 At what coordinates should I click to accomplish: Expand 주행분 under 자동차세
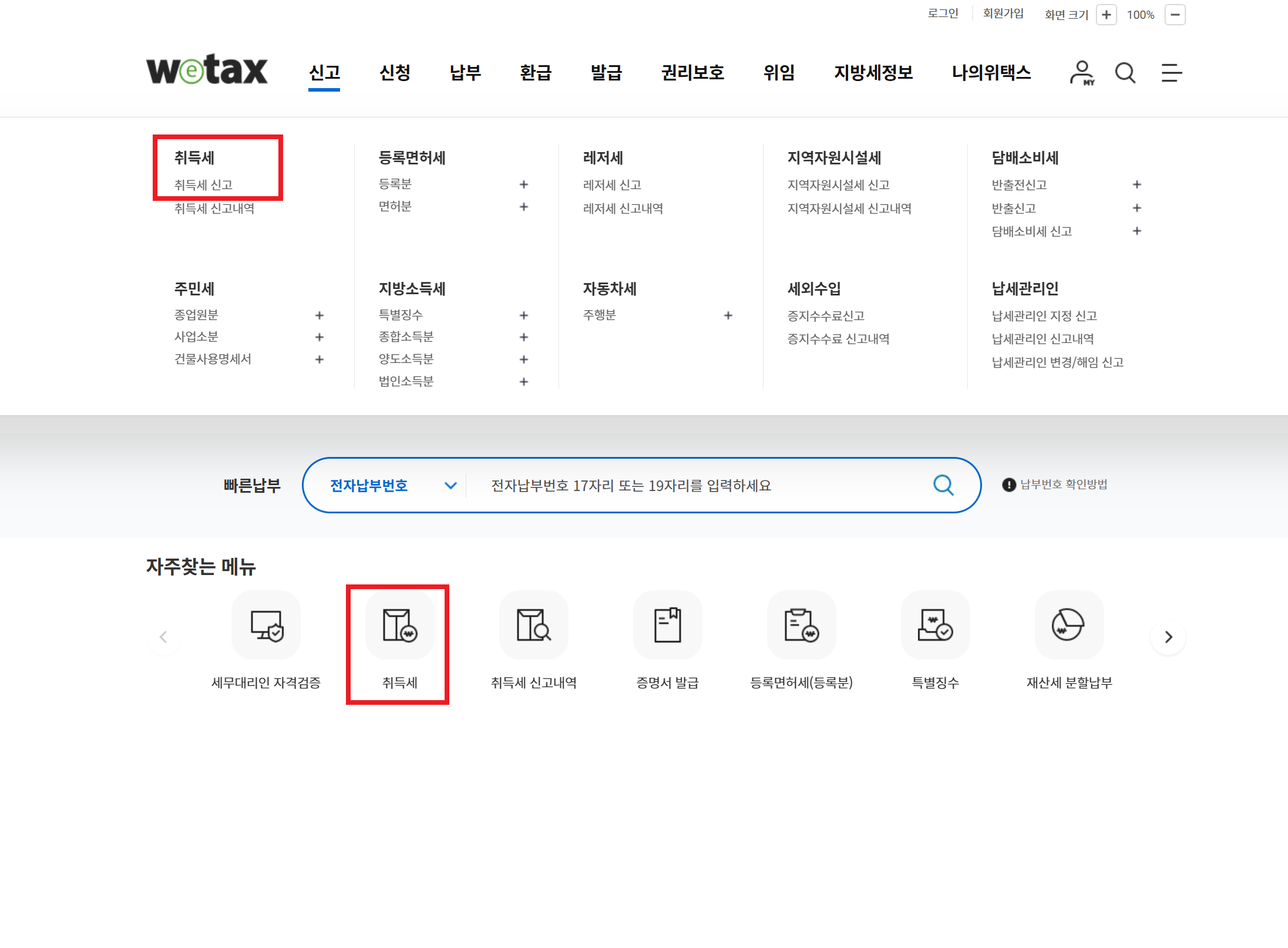tap(728, 315)
